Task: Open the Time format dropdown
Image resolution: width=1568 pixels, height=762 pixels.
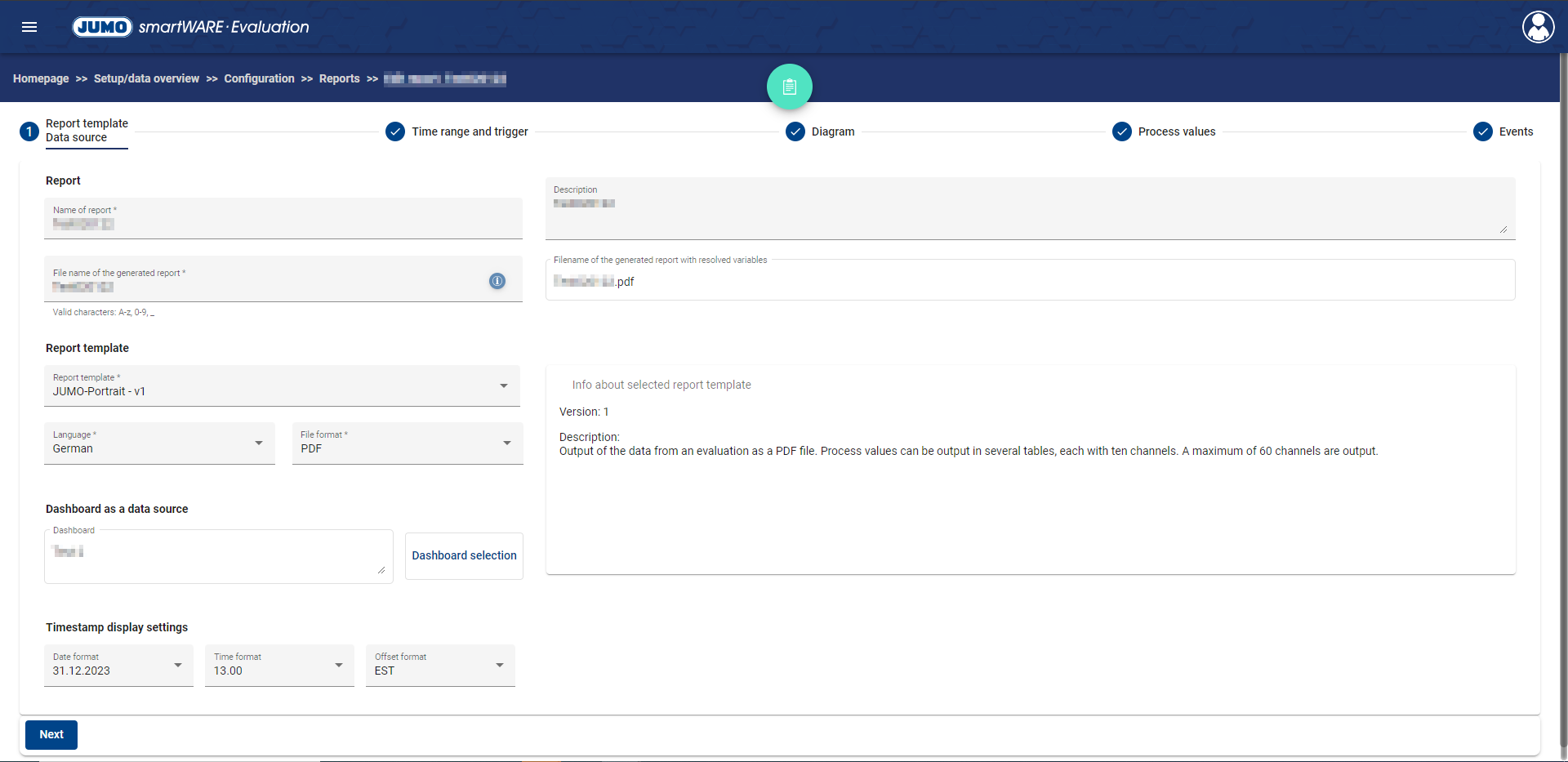Action: (x=279, y=665)
